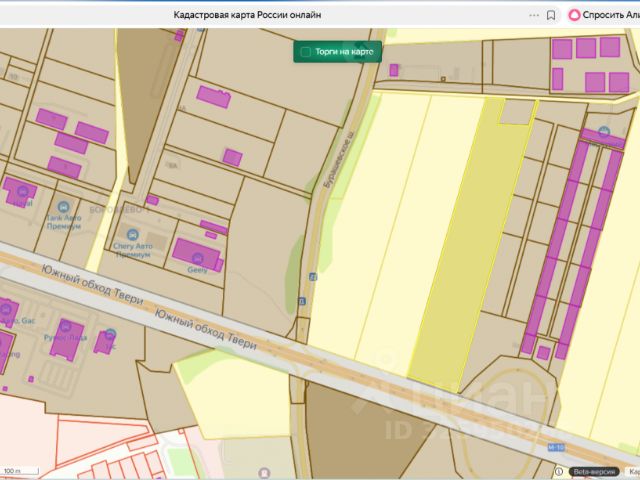This screenshot has height=480, width=640.
Task: Click the Geely car dealer map icon
Action: 196,256
